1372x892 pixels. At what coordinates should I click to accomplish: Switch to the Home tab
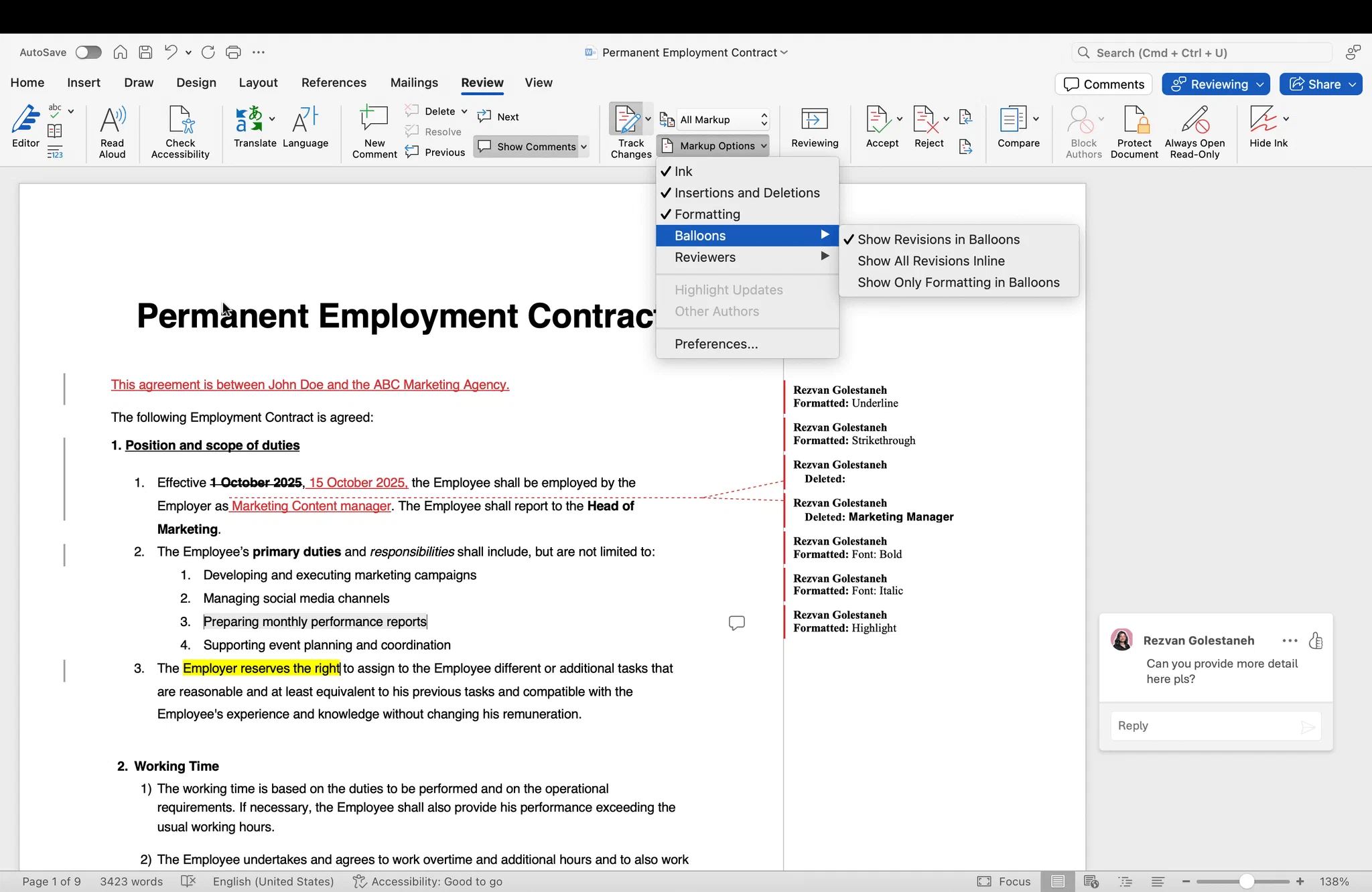(x=27, y=82)
